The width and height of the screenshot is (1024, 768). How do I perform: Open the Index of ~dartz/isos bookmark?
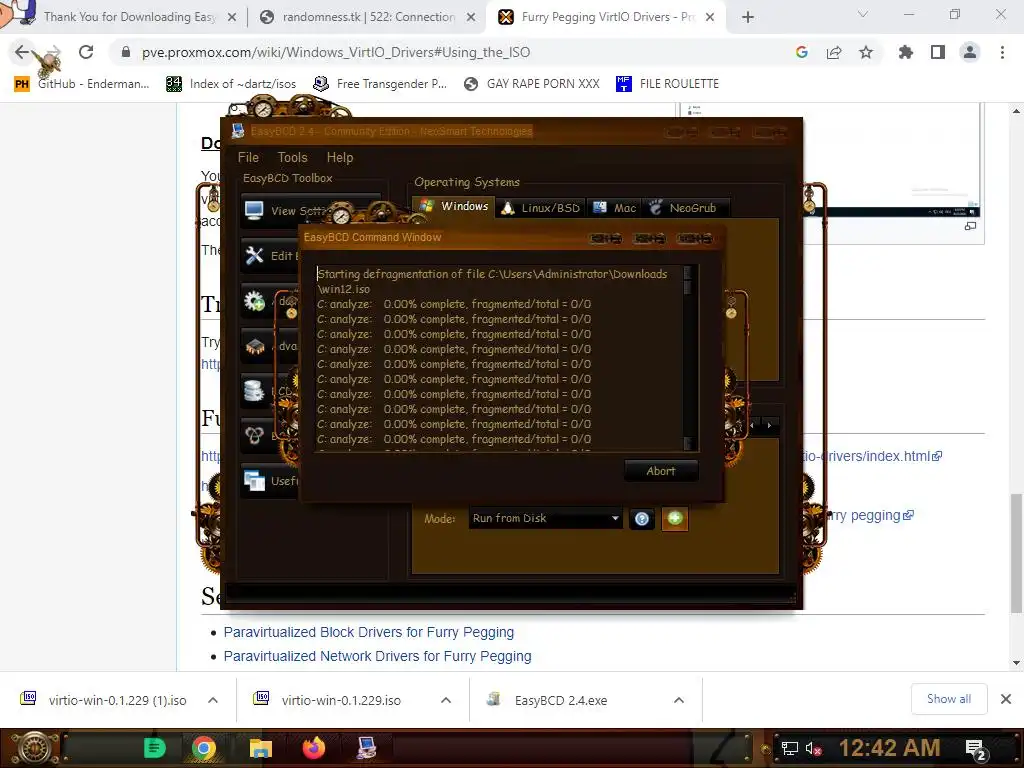click(231, 84)
